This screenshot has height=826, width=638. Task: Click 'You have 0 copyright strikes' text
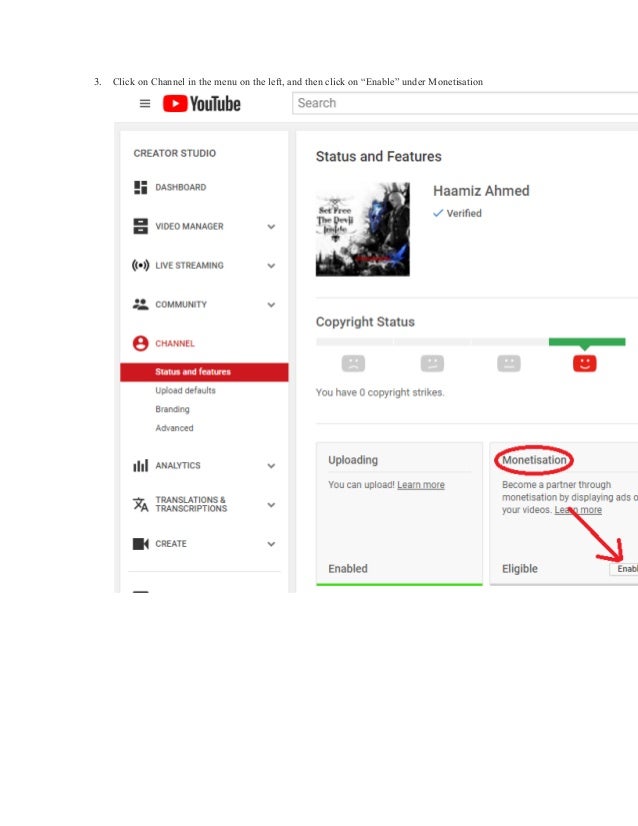point(380,392)
